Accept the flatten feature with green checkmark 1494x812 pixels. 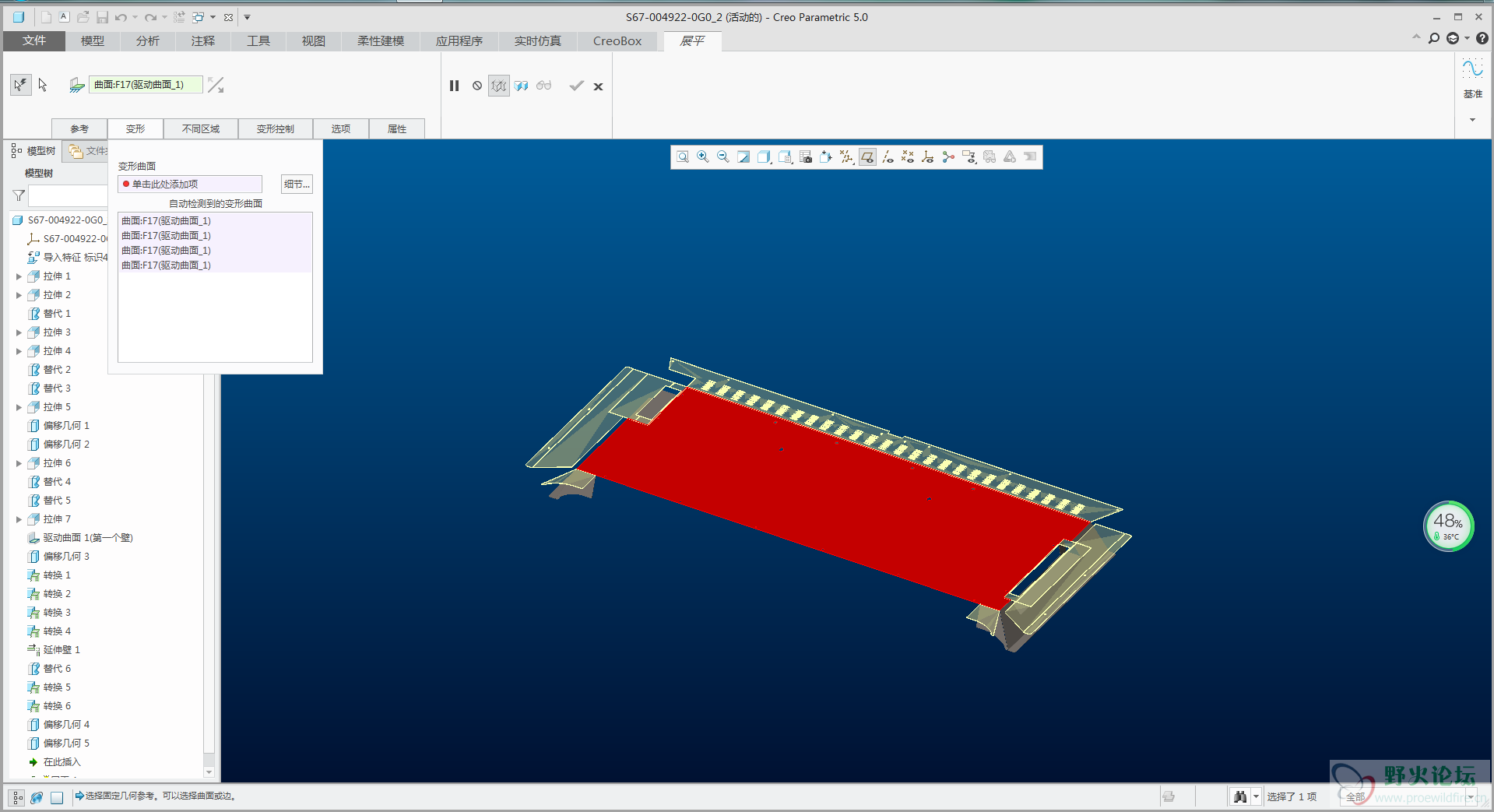click(576, 86)
